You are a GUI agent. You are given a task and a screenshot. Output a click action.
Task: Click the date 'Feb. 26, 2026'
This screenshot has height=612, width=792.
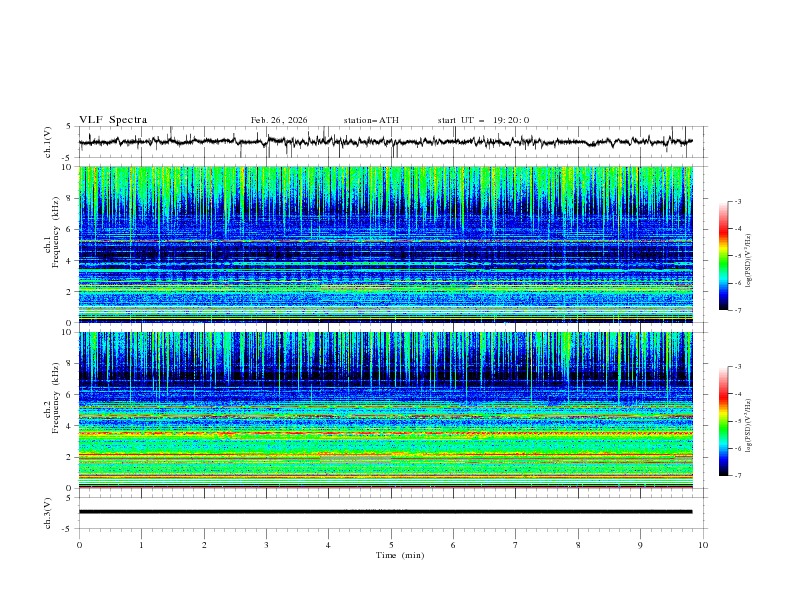[279, 120]
